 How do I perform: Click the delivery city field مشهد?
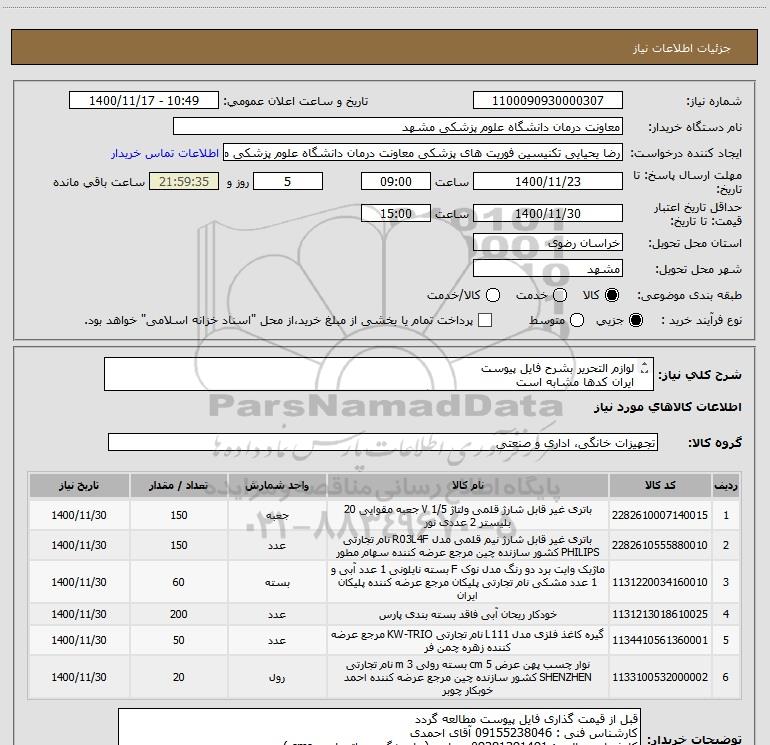[548, 269]
